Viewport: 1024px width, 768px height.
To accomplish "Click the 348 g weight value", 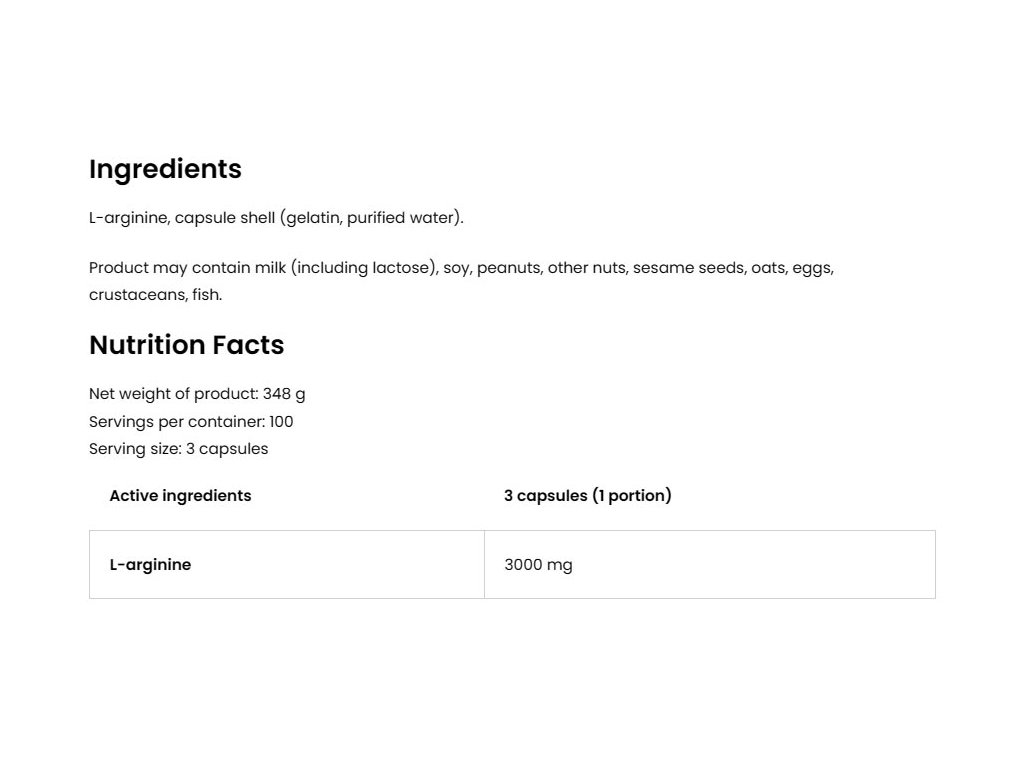I will pos(284,394).
